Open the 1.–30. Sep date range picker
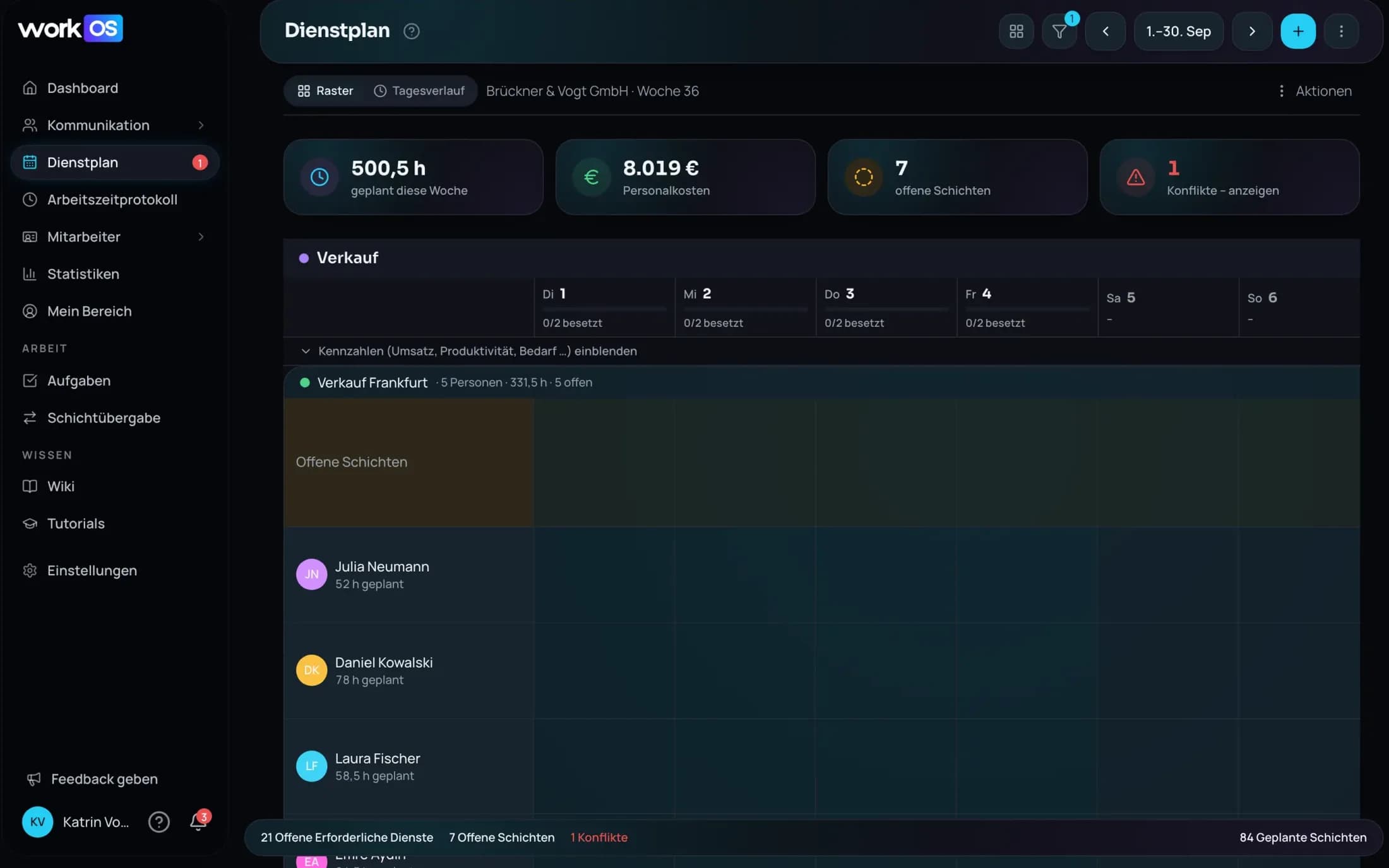Viewport: 1389px width, 868px height. click(x=1178, y=31)
